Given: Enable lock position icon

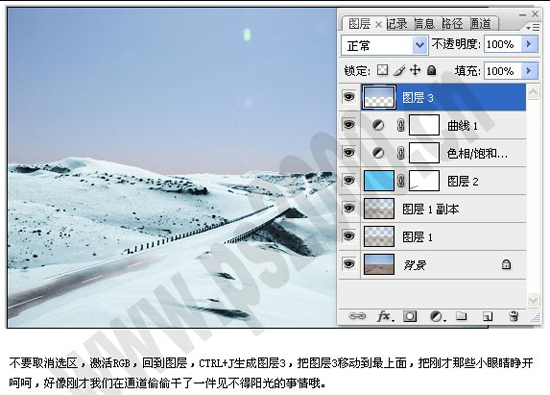Looking at the screenshot, I should pyautogui.click(x=415, y=70).
